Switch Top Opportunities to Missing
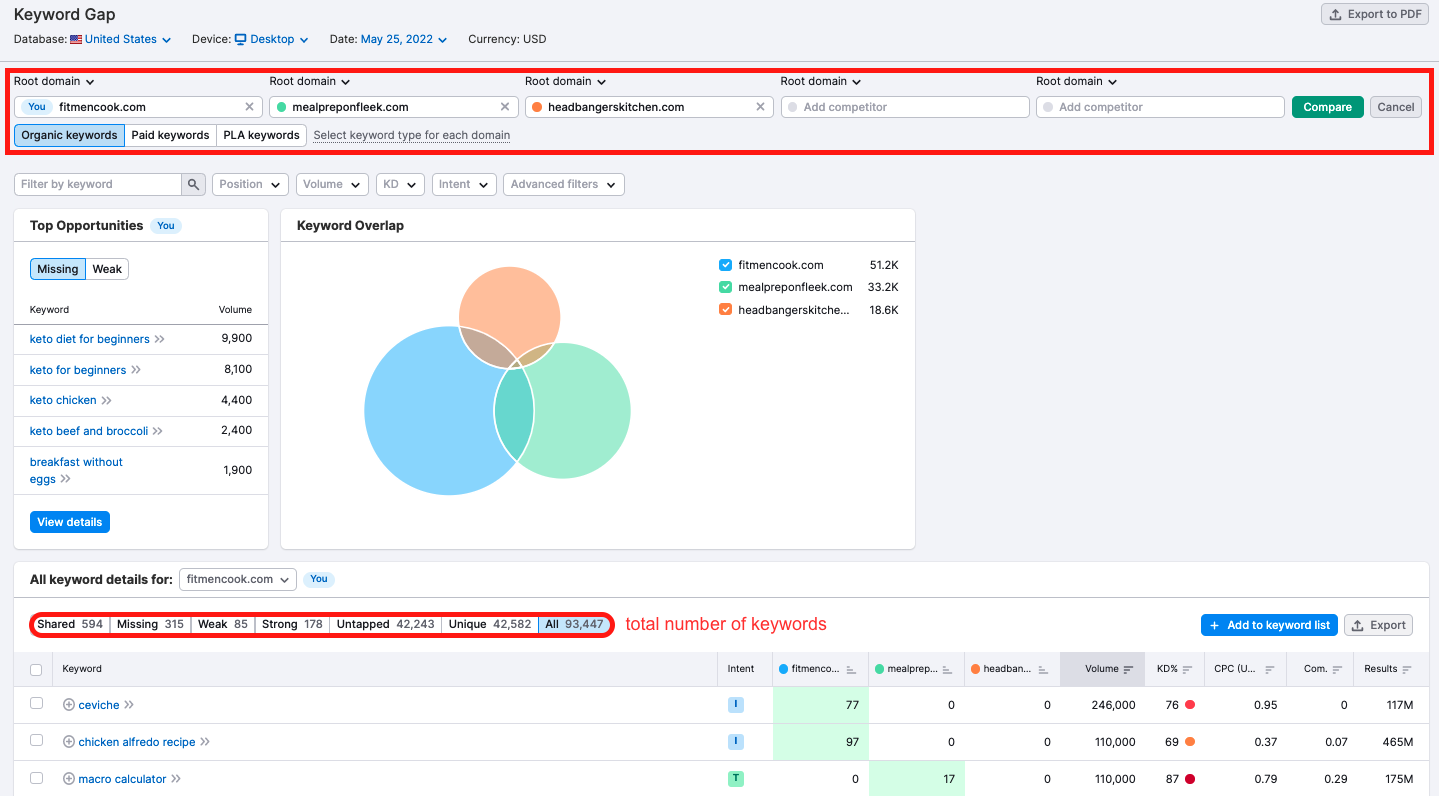Image resolution: width=1439 pixels, height=796 pixels. [x=58, y=269]
